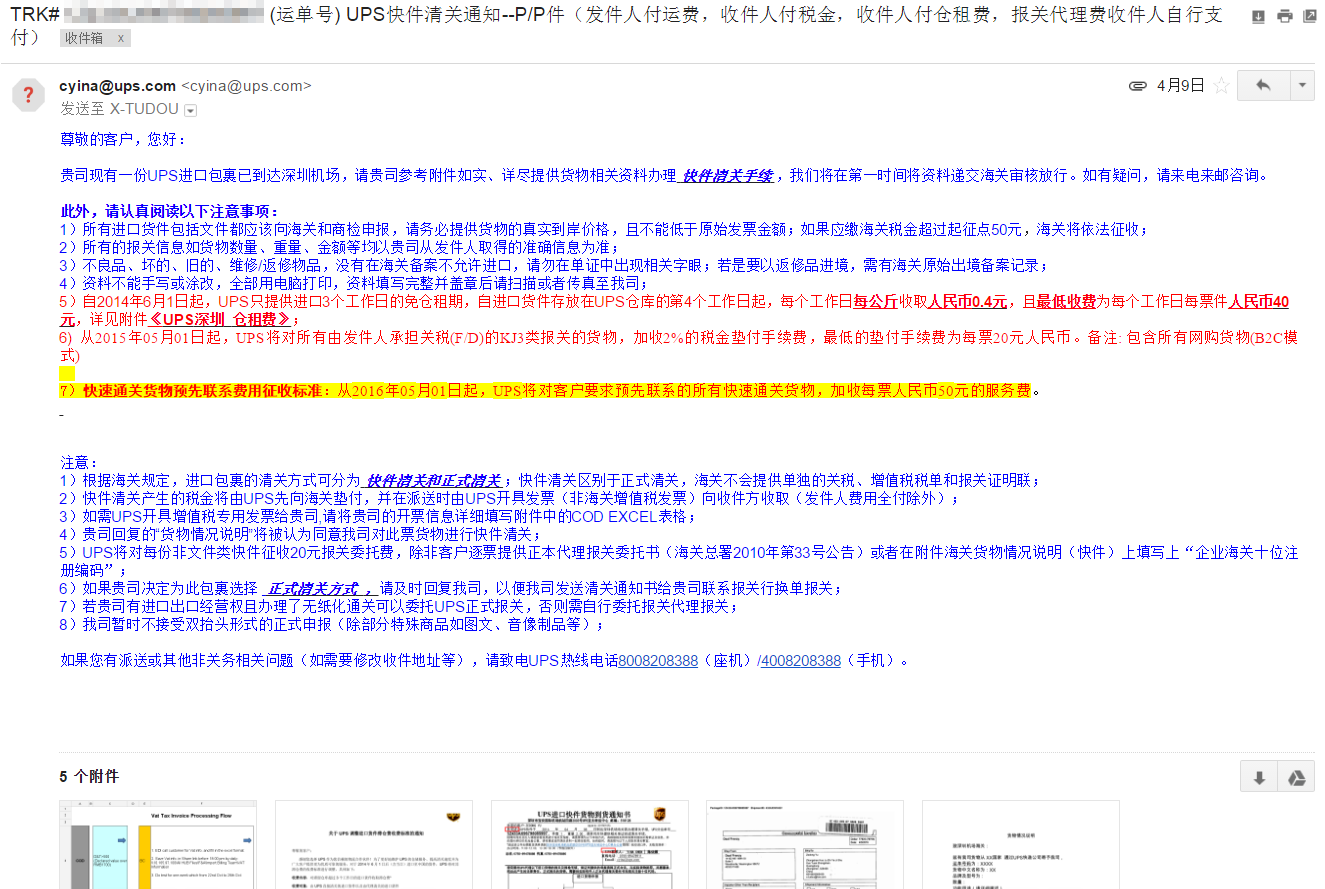Open the 《UPS深圳 仓租费》 link
The width and height of the screenshot is (1325, 889).
coord(220,319)
